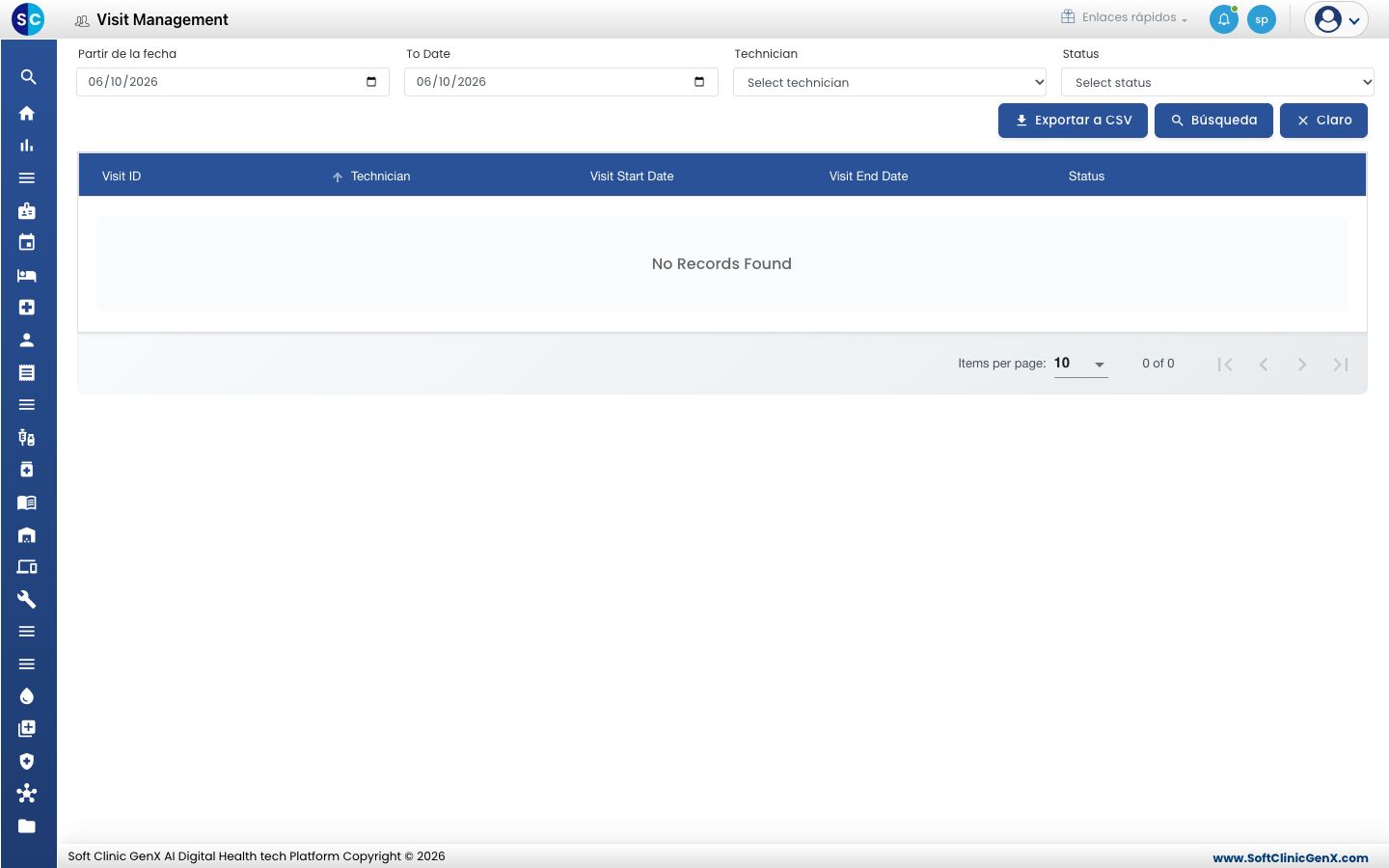Open the hub network icon in the sidebar
The image size is (1389, 868).
[27, 794]
